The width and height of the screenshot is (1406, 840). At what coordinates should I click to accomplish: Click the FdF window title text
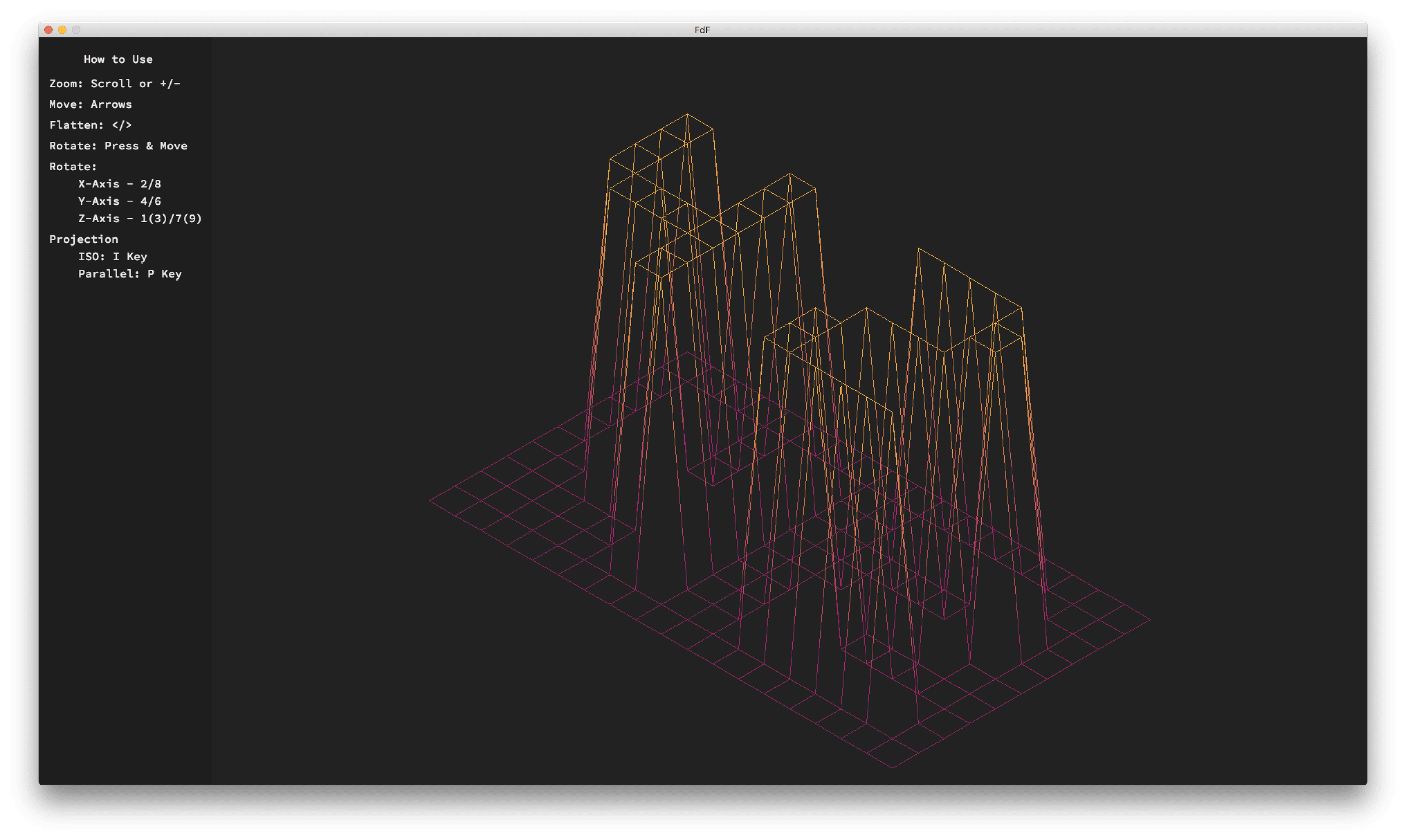tap(702, 30)
